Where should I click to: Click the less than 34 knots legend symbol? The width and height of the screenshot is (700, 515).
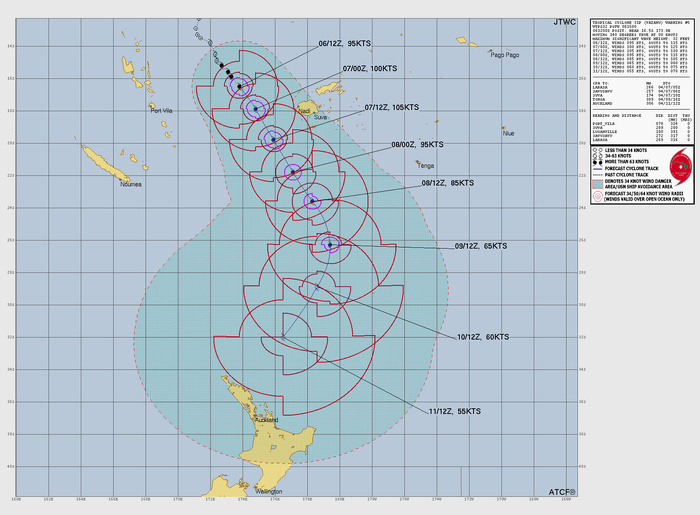pyautogui.click(x=598, y=150)
